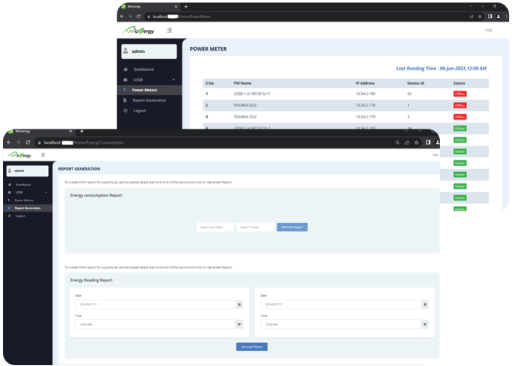
Task: Expand USSB chevron in Report Generation window sidebar
Action: (46, 192)
